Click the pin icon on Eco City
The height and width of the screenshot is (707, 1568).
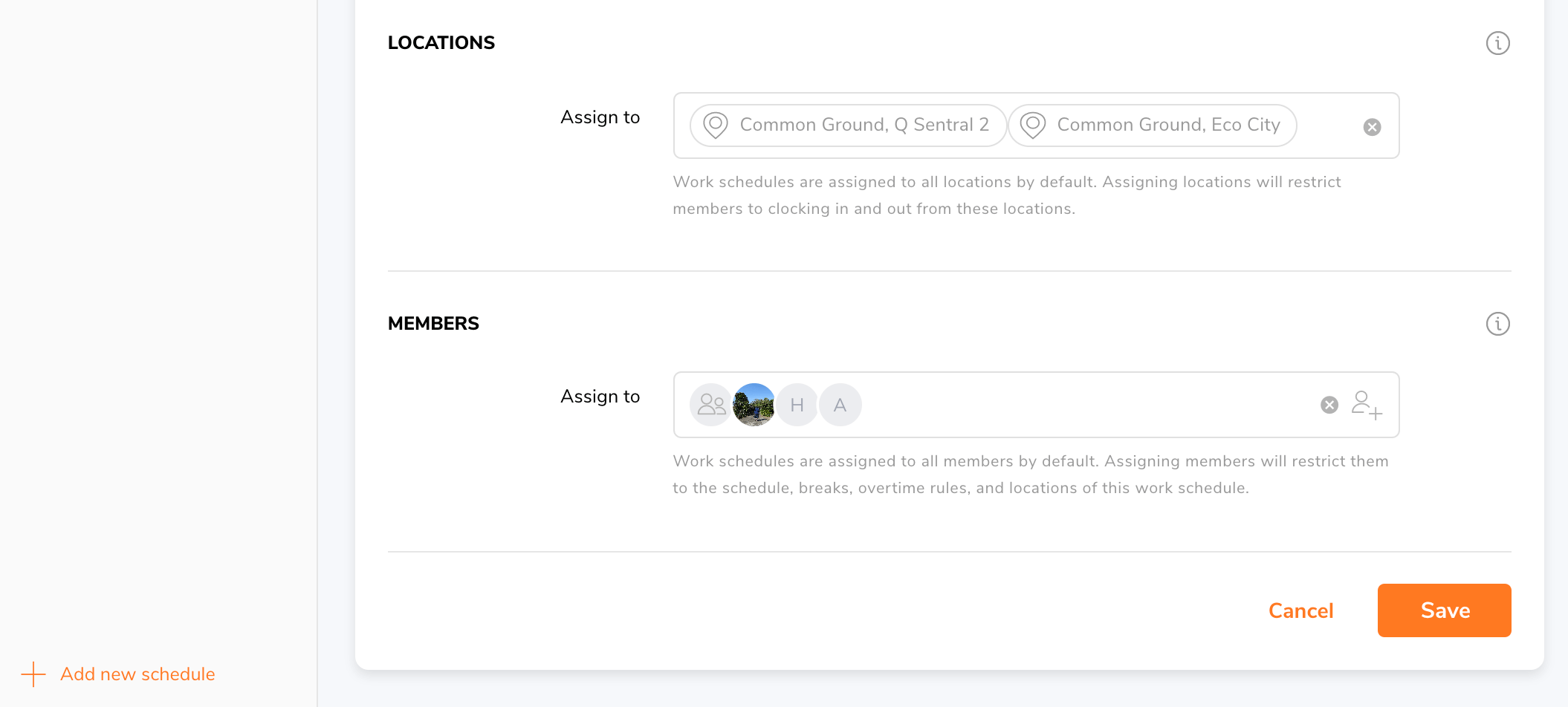pyautogui.click(x=1033, y=125)
